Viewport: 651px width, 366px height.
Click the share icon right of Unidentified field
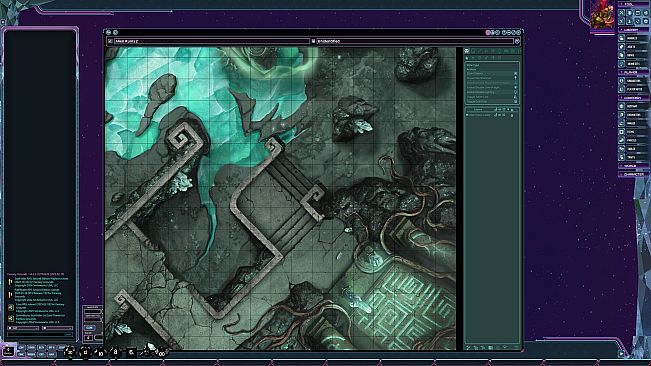pyautogui.click(x=517, y=41)
